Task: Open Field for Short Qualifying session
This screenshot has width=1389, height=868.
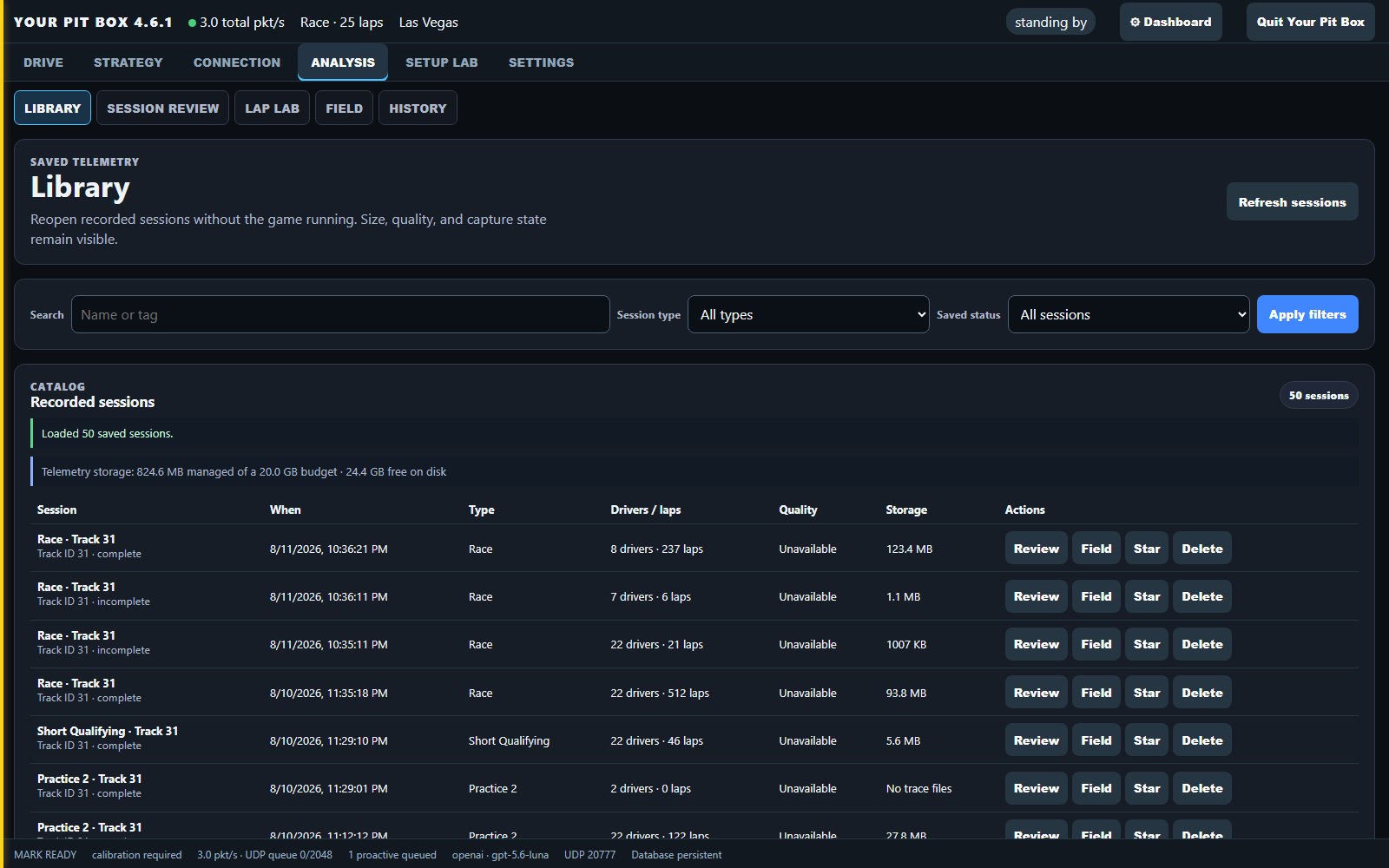Action: pos(1096,740)
